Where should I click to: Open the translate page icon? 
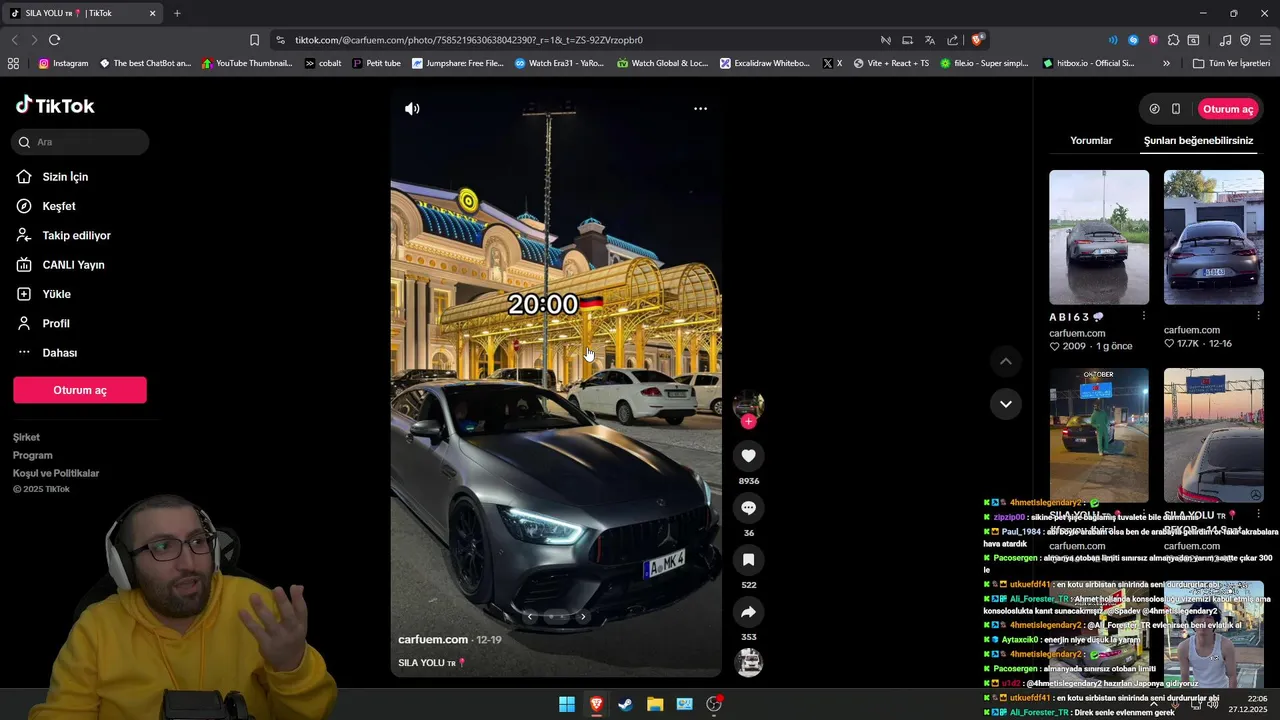[x=930, y=40]
